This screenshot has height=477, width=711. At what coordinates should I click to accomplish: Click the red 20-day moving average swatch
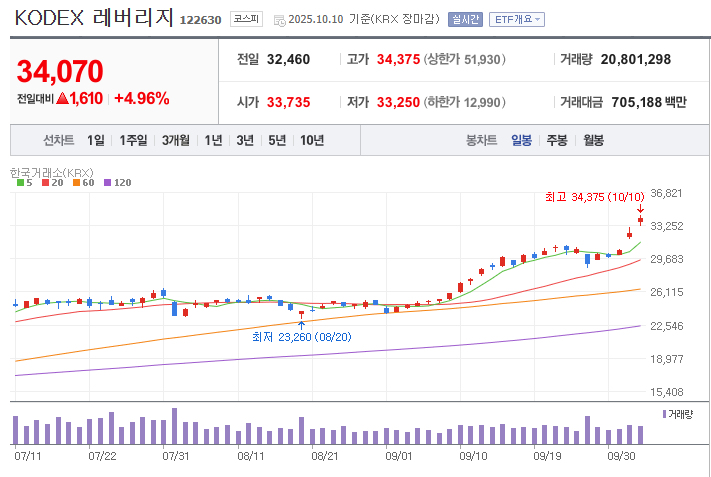coord(45,183)
